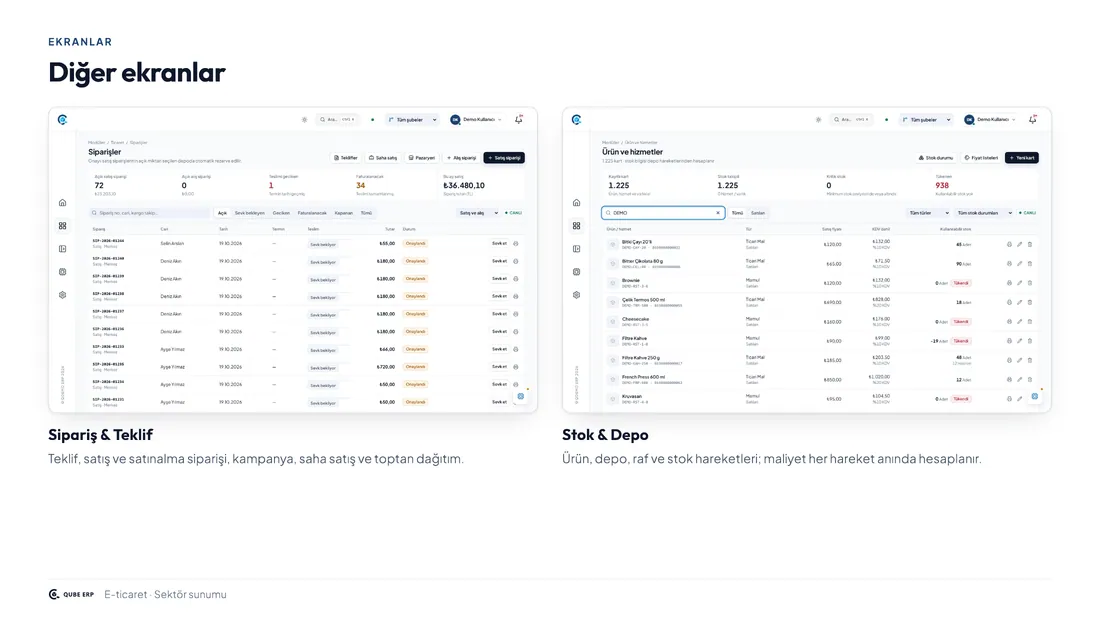This screenshot has width=1100, height=619.
Task: Toggle the sun theme icon in Siparişler screen
Action: pyautogui.click(x=304, y=119)
